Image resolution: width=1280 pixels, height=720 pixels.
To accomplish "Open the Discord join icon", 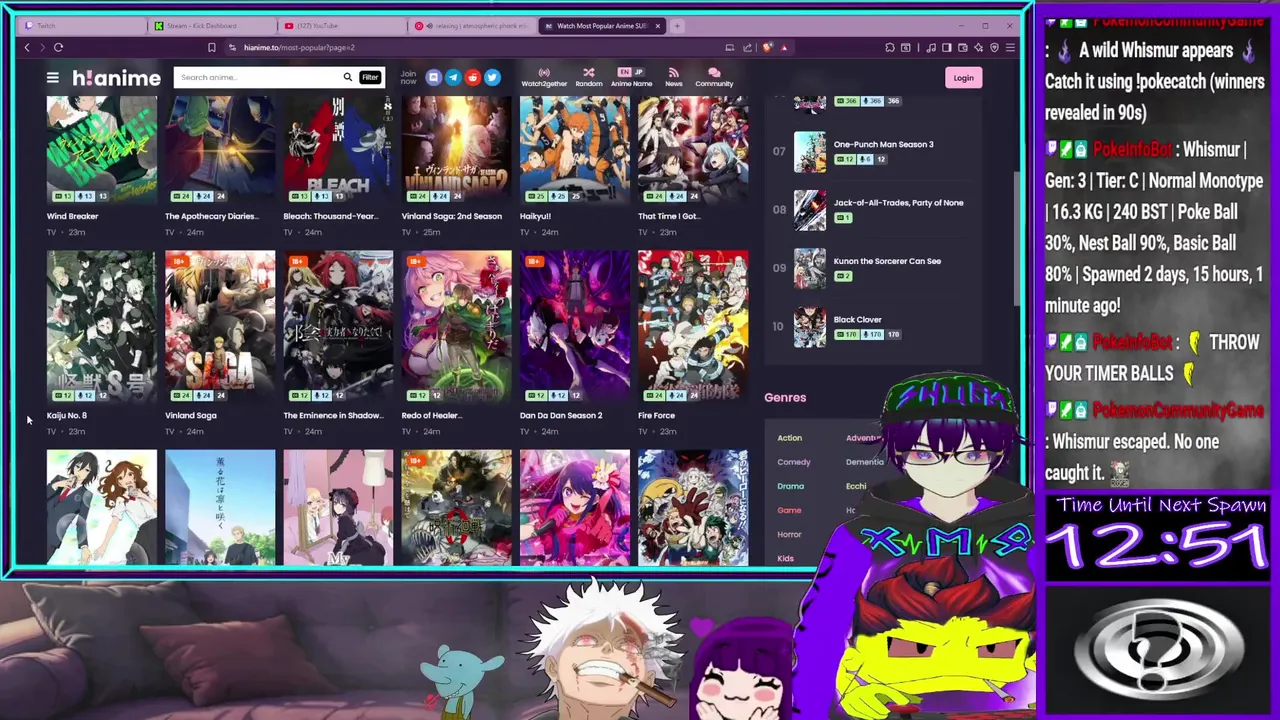I will [433, 77].
